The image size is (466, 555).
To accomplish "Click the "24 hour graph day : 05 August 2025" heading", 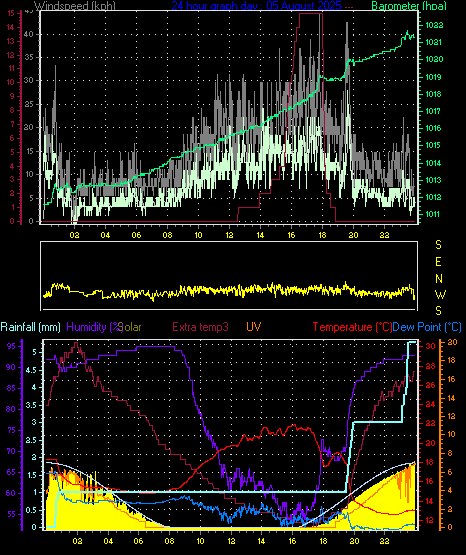I will click(257, 5).
